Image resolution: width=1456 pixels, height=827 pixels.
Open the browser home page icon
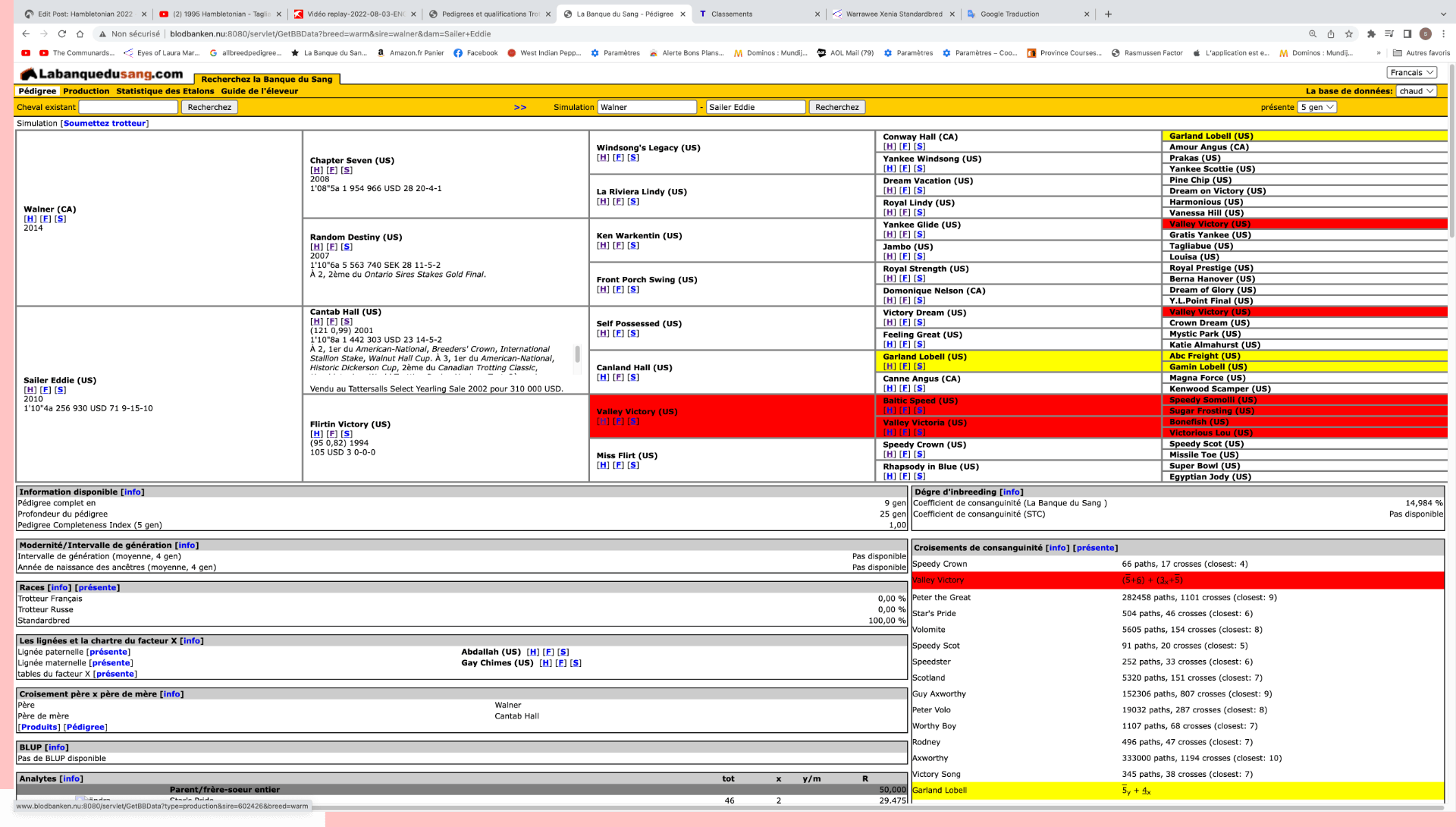coord(80,34)
